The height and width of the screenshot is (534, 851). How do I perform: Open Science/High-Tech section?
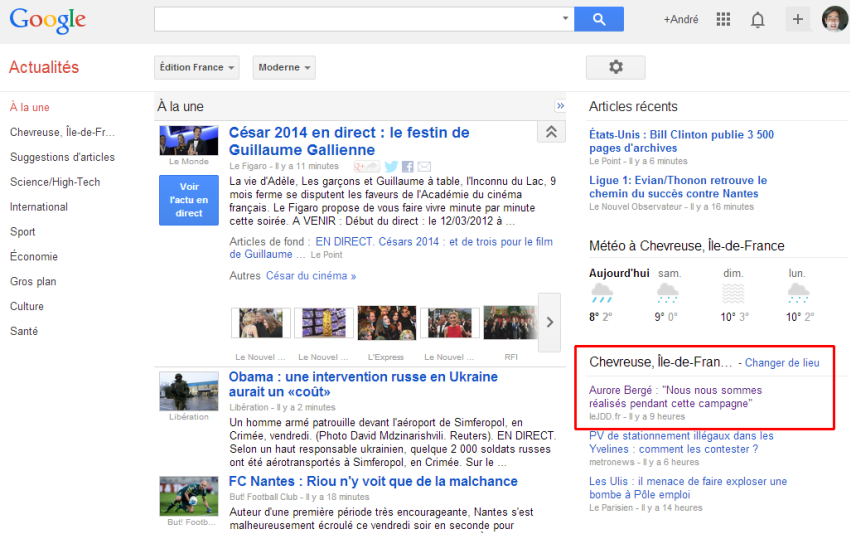pos(55,182)
